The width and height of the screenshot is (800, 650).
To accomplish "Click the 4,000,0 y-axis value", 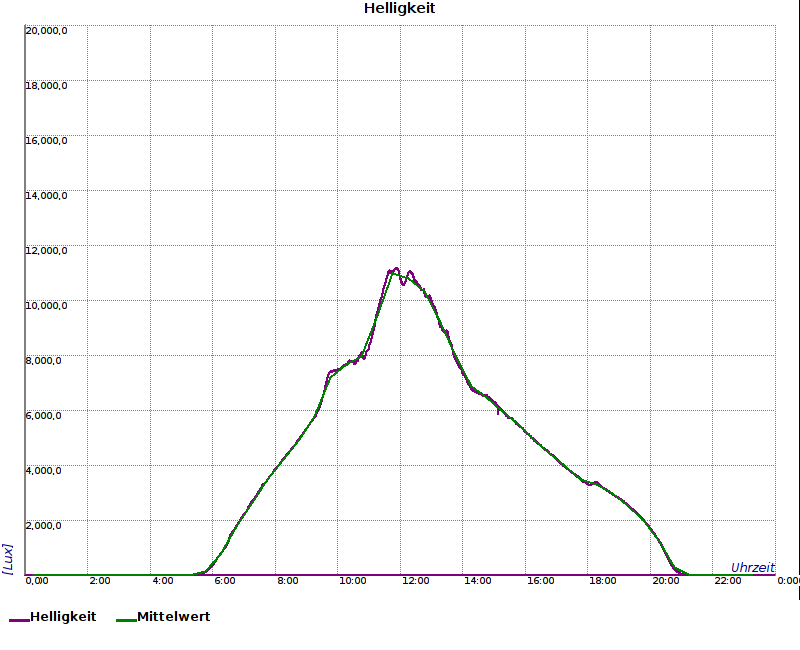I will (43, 471).
